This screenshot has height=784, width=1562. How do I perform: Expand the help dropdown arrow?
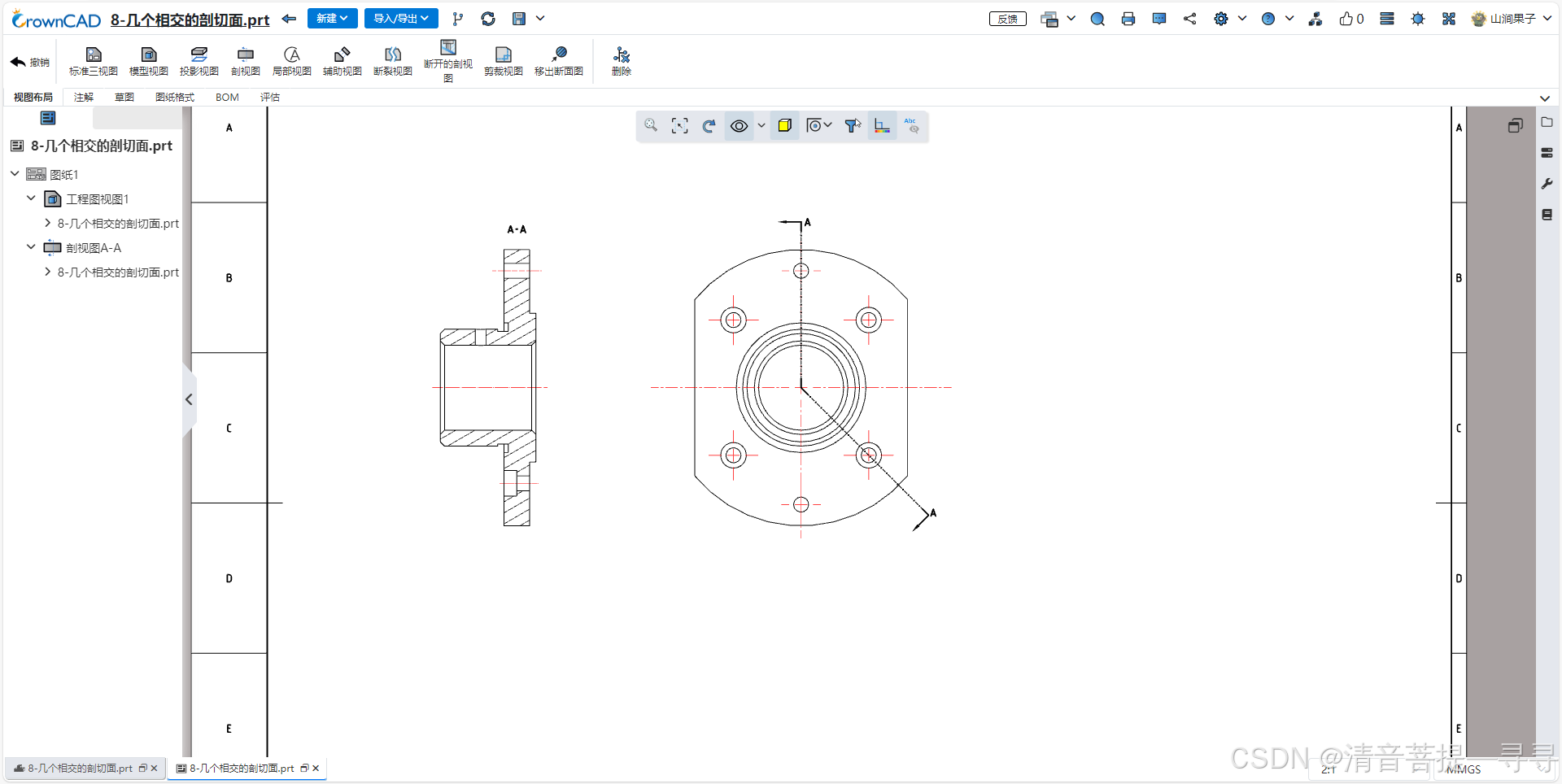click(x=1289, y=19)
